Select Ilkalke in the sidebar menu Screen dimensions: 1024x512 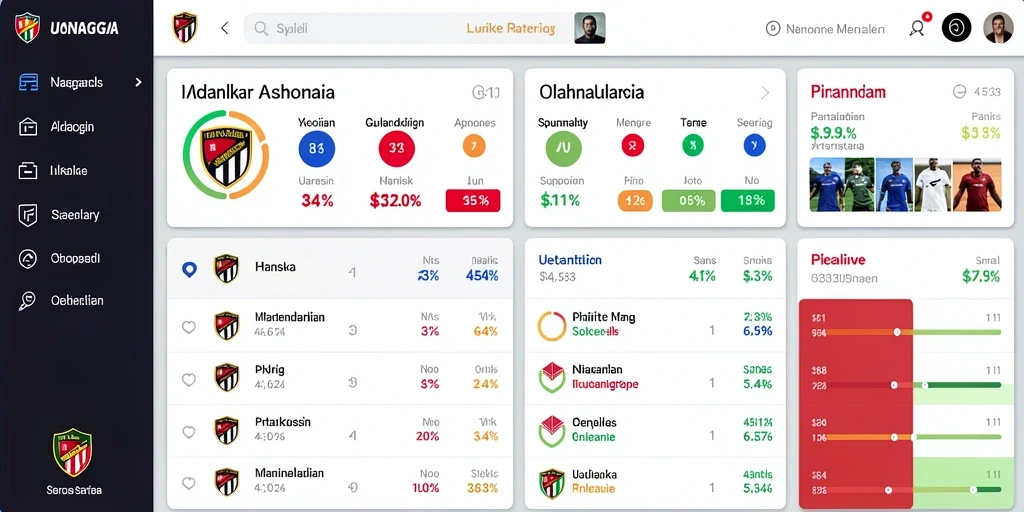click(69, 171)
